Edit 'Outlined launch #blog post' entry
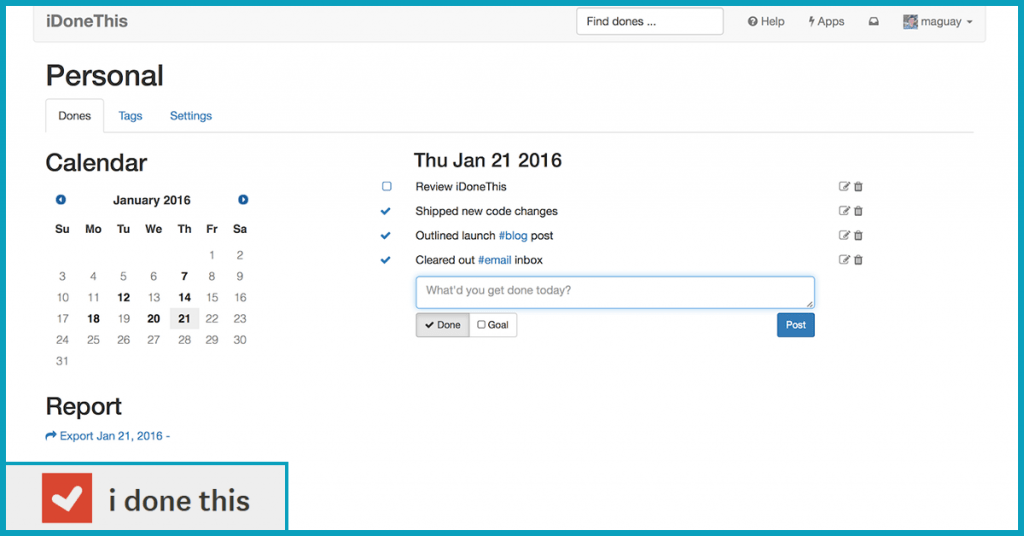The height and width of the screenshot is (536, 1024). tap(844, 235)
